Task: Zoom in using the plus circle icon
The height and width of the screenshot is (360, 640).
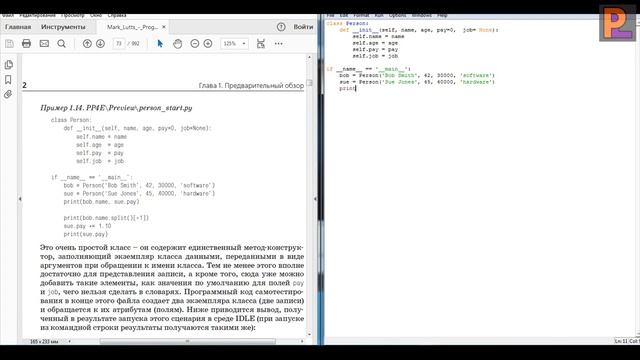Action: point(208,43)
